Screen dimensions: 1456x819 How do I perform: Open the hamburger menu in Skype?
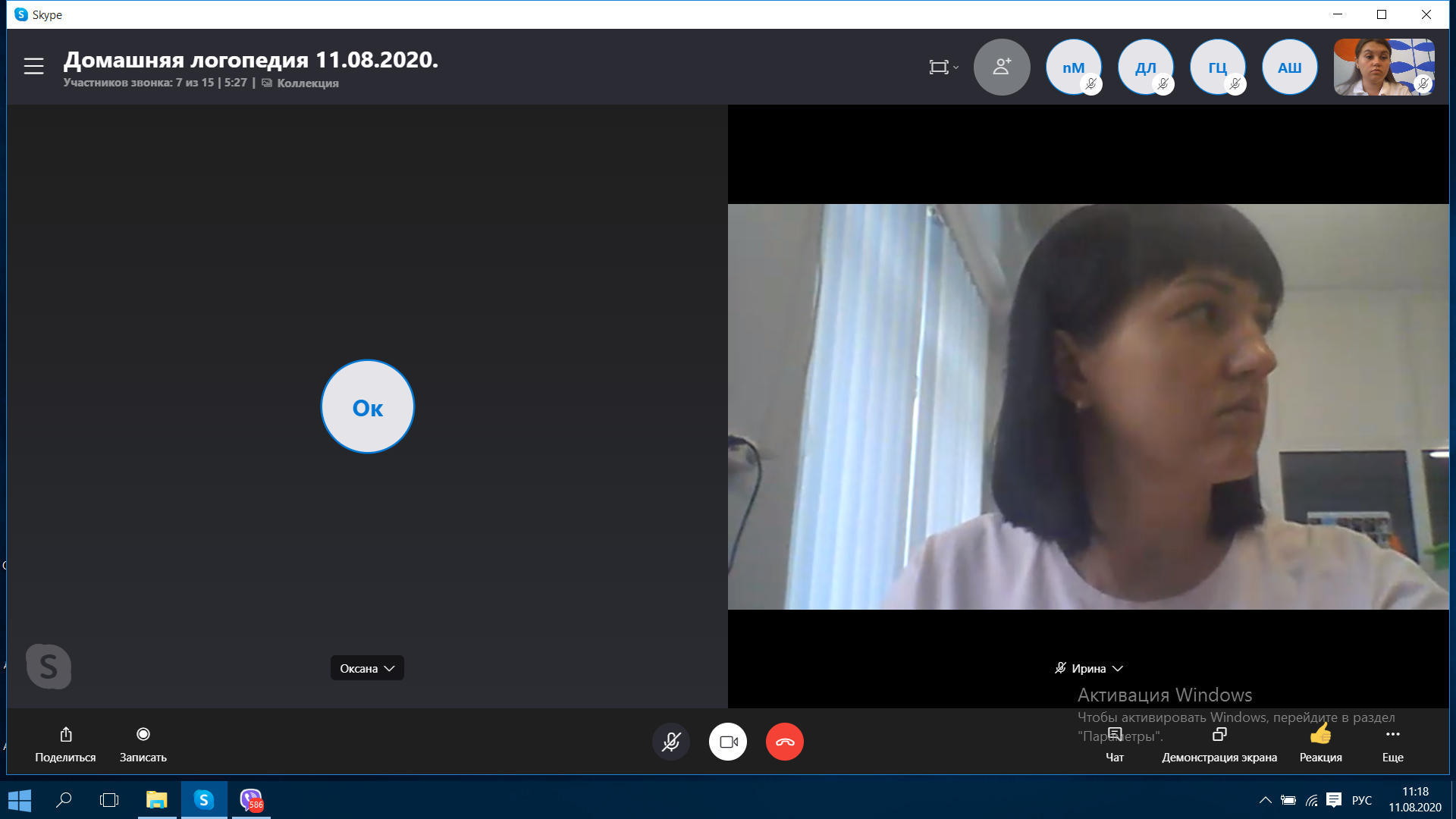pyautogui.click(x=33, y=67)
